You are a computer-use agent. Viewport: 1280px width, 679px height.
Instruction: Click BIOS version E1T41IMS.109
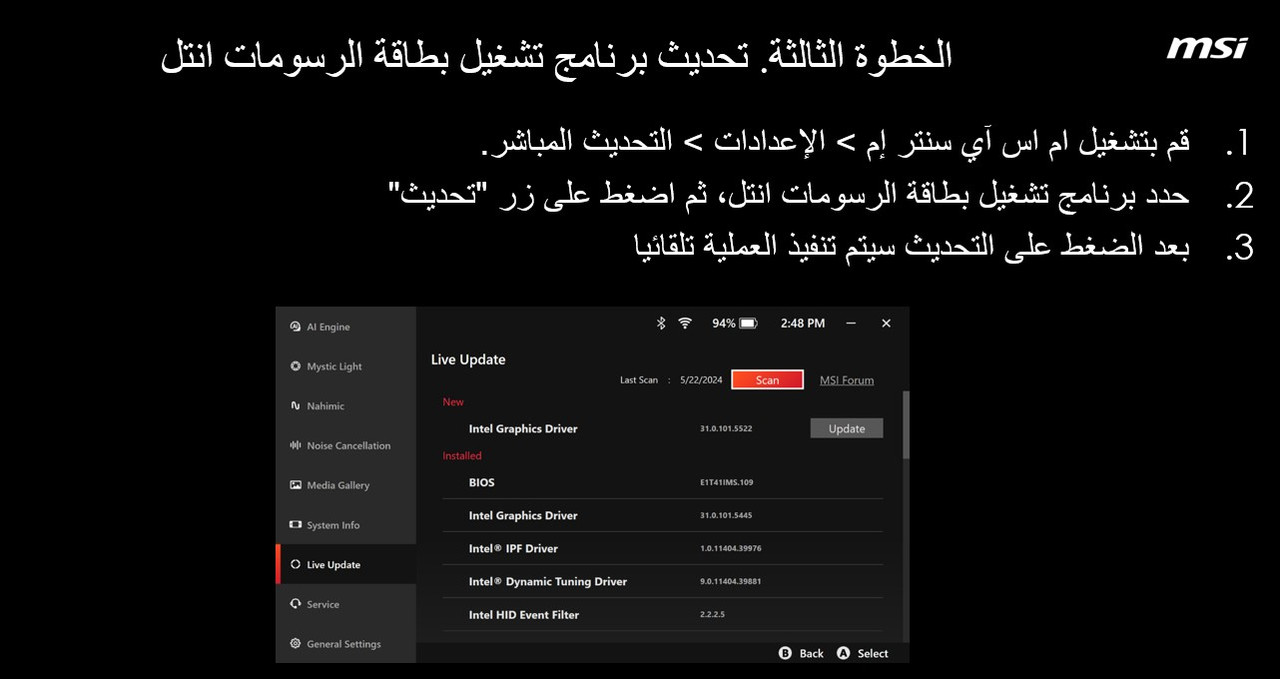coord(727,482)
